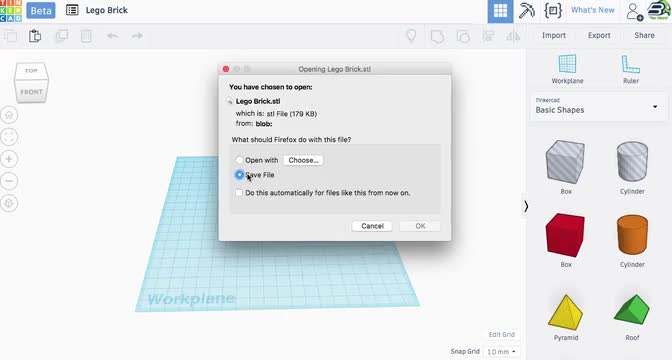Viewport: 672px width, 360px height.
Task: Pick the red Box shape
Action: [x=566, y=236]
